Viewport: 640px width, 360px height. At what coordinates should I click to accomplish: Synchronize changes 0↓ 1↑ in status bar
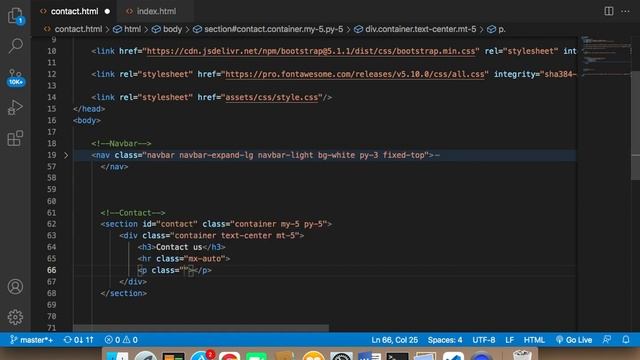[78, 340]
